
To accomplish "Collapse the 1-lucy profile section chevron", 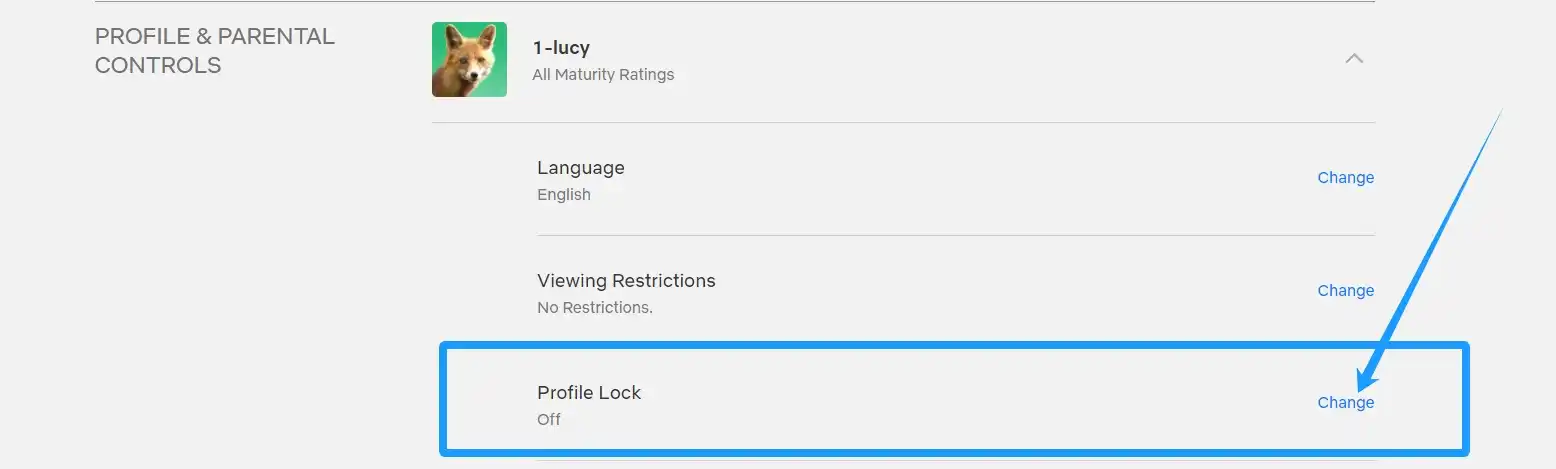I will click(x=1354, y=58).
